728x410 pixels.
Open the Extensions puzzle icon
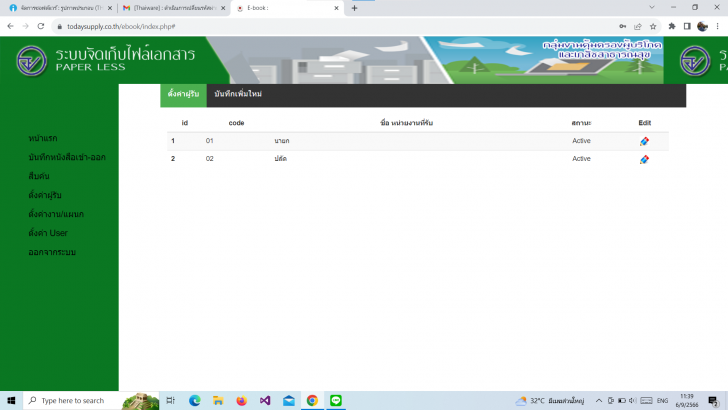pos(672,26)
